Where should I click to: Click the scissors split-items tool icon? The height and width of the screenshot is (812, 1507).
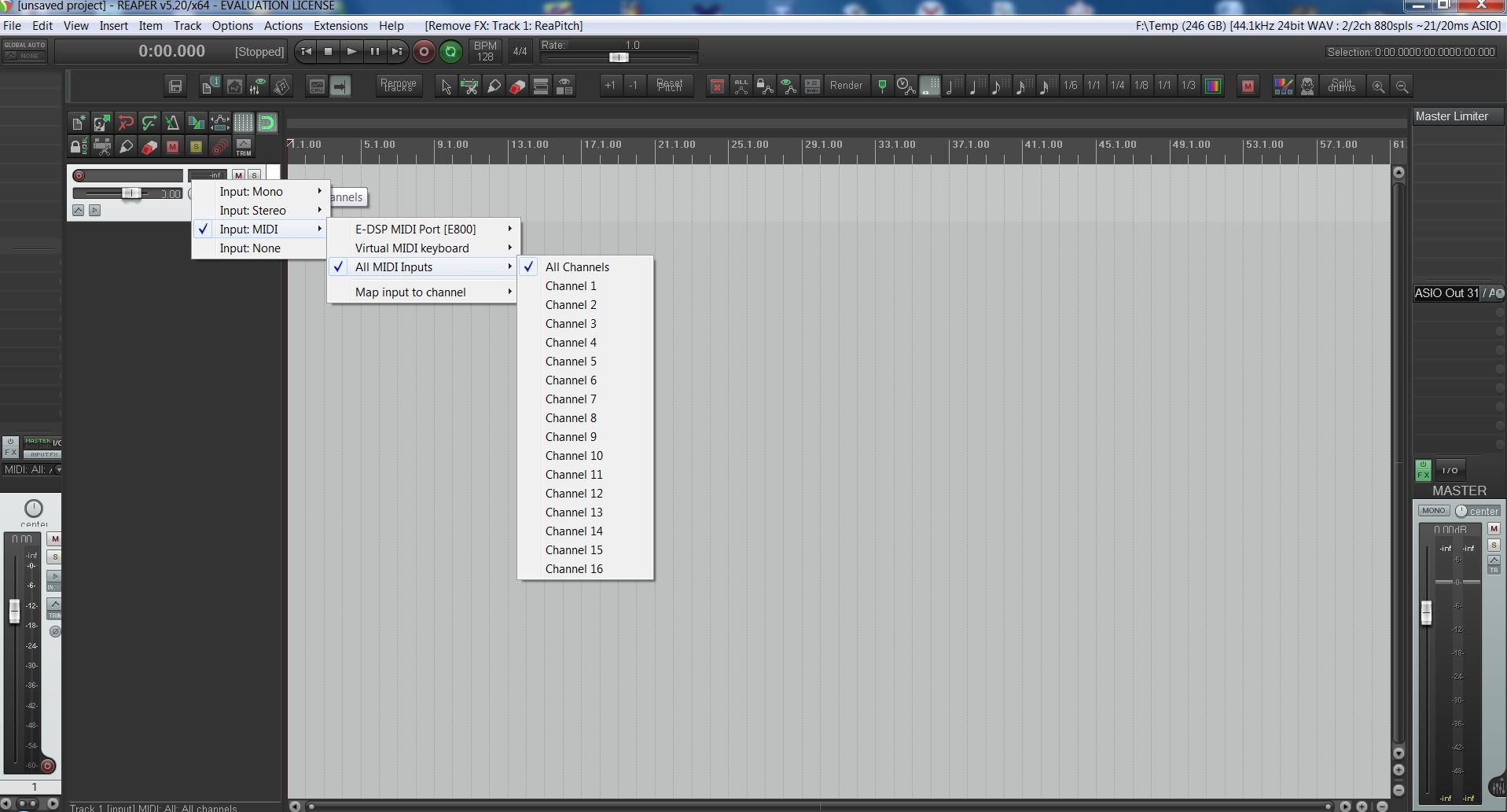coord(469,86)
